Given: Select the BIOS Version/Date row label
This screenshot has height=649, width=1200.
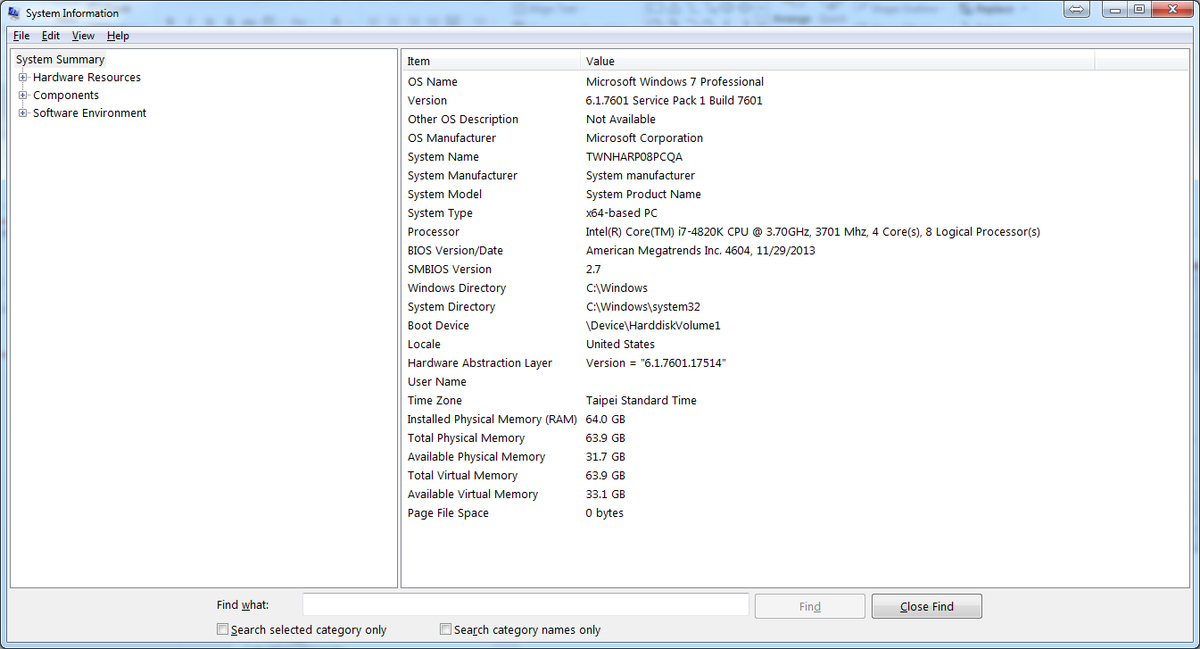Looking at the screenshot, I should pos(455,251).
